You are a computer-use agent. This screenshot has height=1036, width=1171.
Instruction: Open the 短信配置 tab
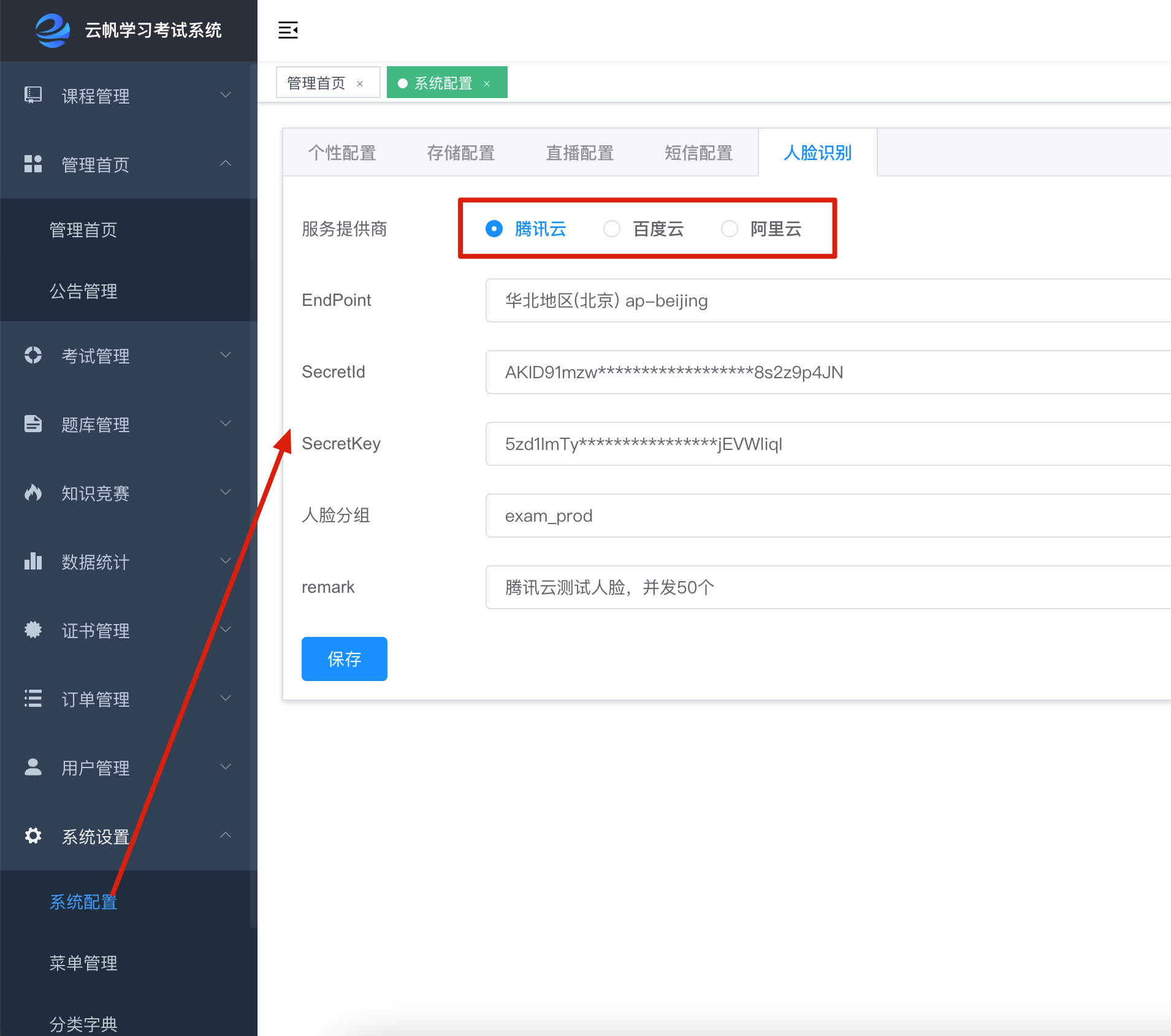point(699,153)
